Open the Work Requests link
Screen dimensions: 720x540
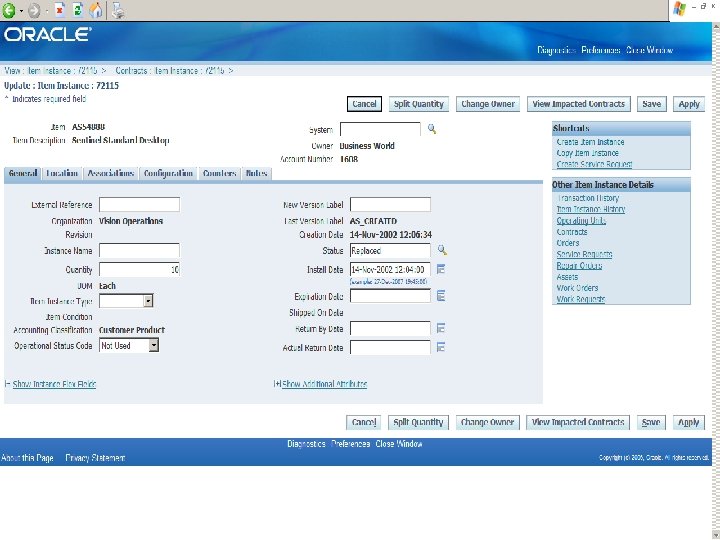[580, 299]
